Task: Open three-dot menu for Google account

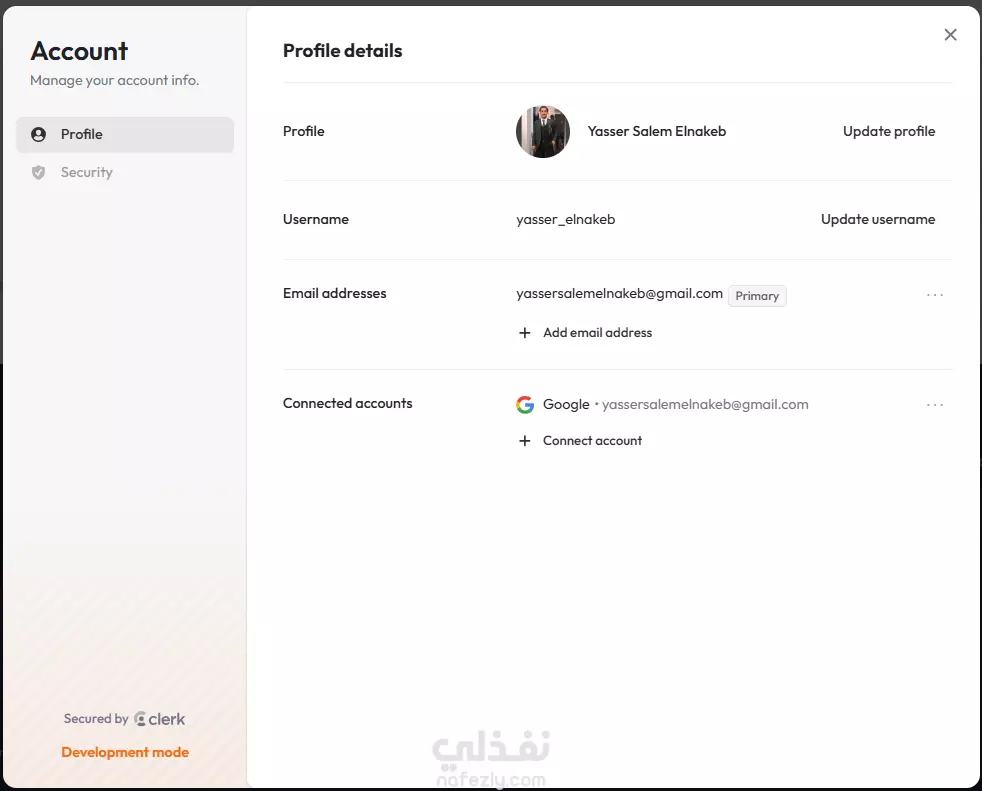Action: click(x=934, y=405)
